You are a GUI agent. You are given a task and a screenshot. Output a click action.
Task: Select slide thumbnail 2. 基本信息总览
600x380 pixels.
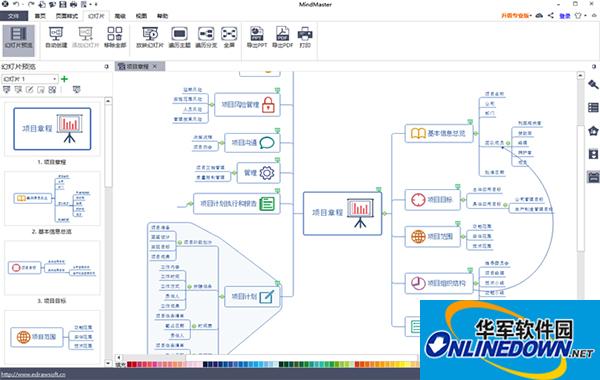52,199
